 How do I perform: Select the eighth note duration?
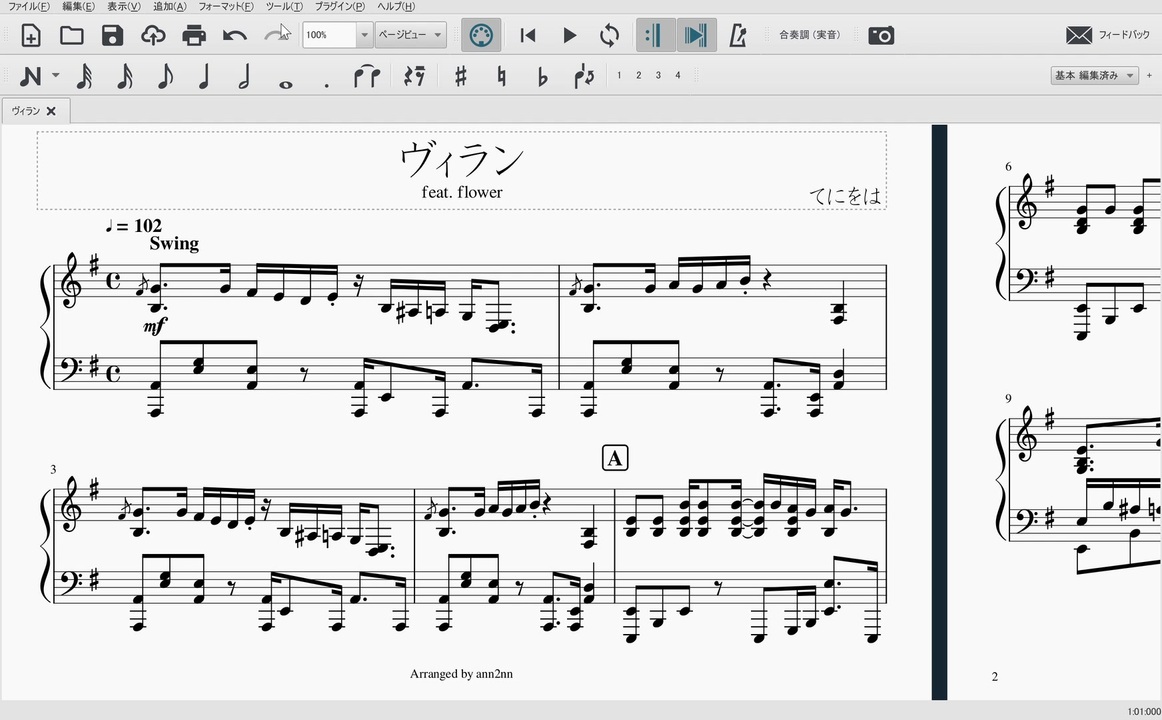[165, 76]
